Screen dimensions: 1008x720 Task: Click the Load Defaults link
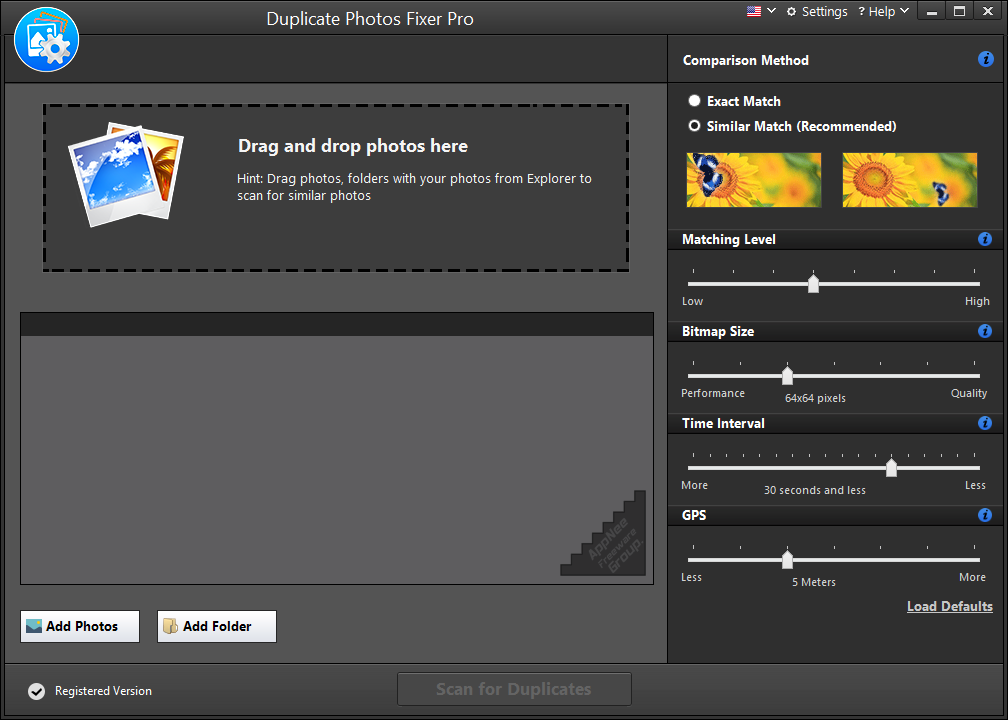(x=949, y=606)
